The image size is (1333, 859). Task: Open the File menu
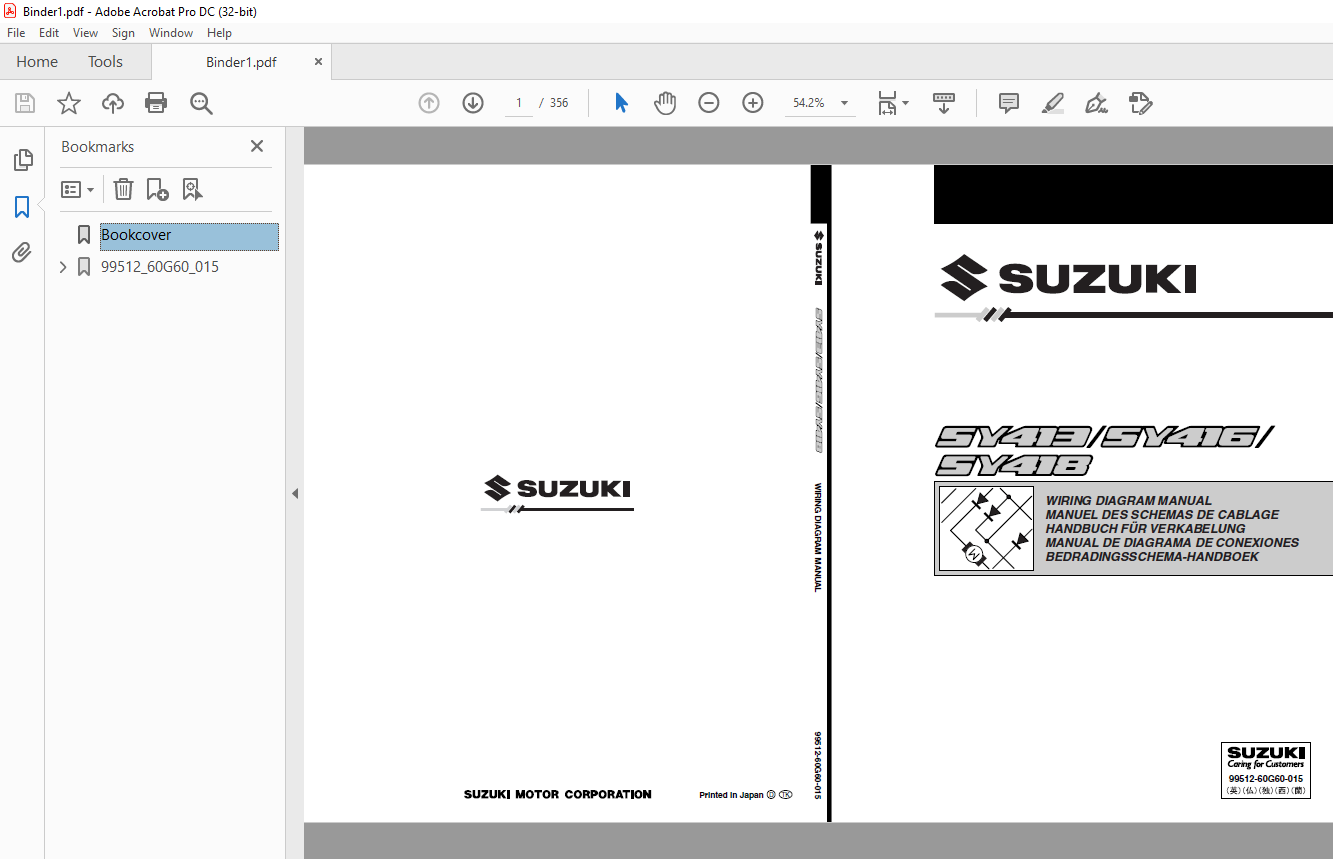click(16, 33)
